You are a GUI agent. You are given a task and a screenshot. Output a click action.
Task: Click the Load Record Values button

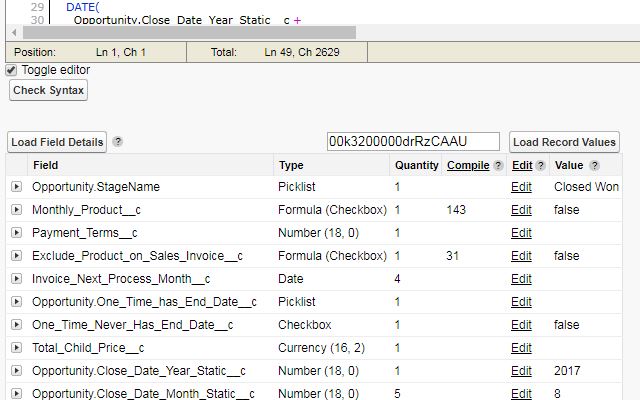click(x=564, y=142)
